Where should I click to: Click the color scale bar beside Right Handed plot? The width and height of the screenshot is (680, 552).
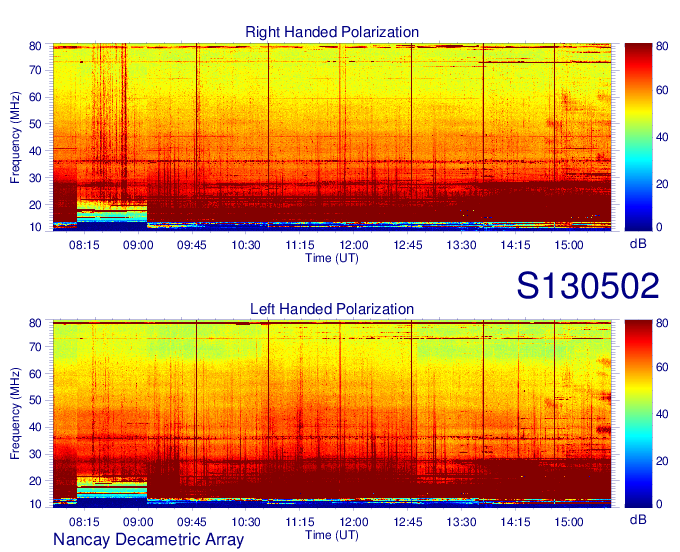pyautogui.click(x=638, y=137)
